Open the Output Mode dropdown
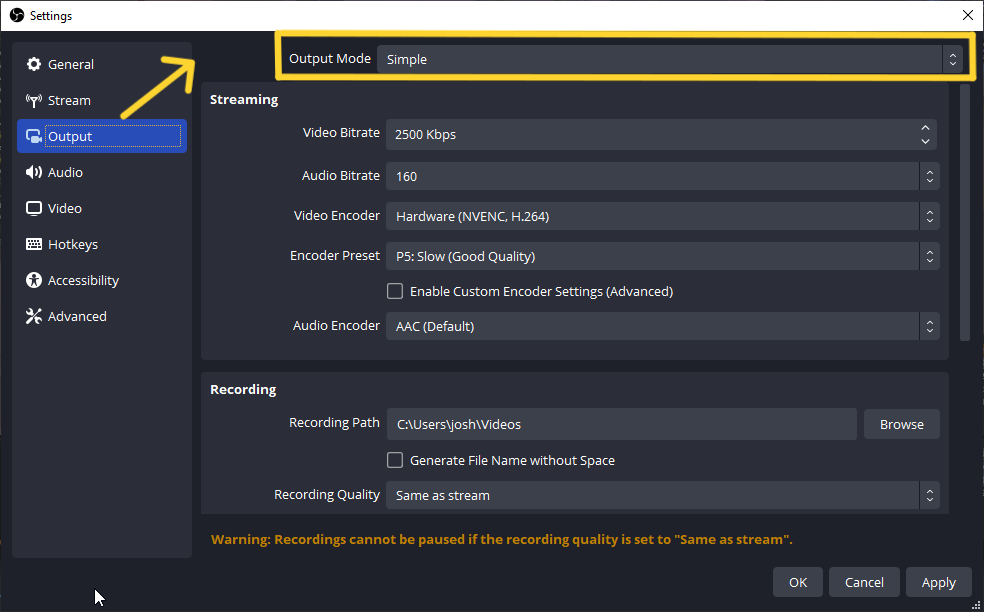 (670, 59)
